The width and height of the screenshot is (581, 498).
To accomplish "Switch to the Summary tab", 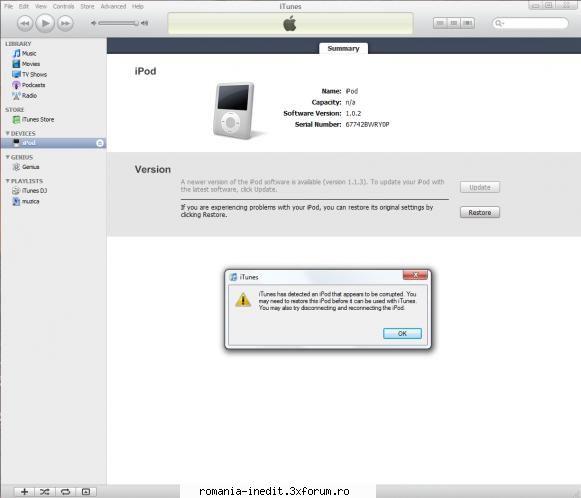I will click(x=343, y=49).
